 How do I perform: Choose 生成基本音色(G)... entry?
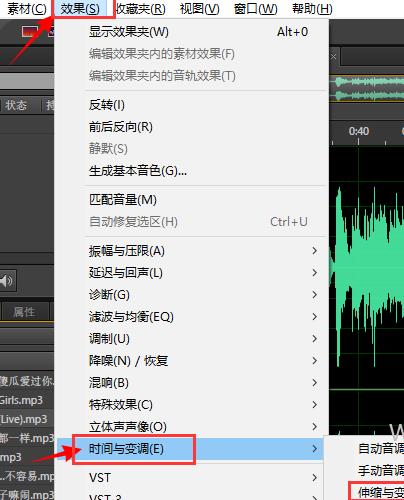192,171
